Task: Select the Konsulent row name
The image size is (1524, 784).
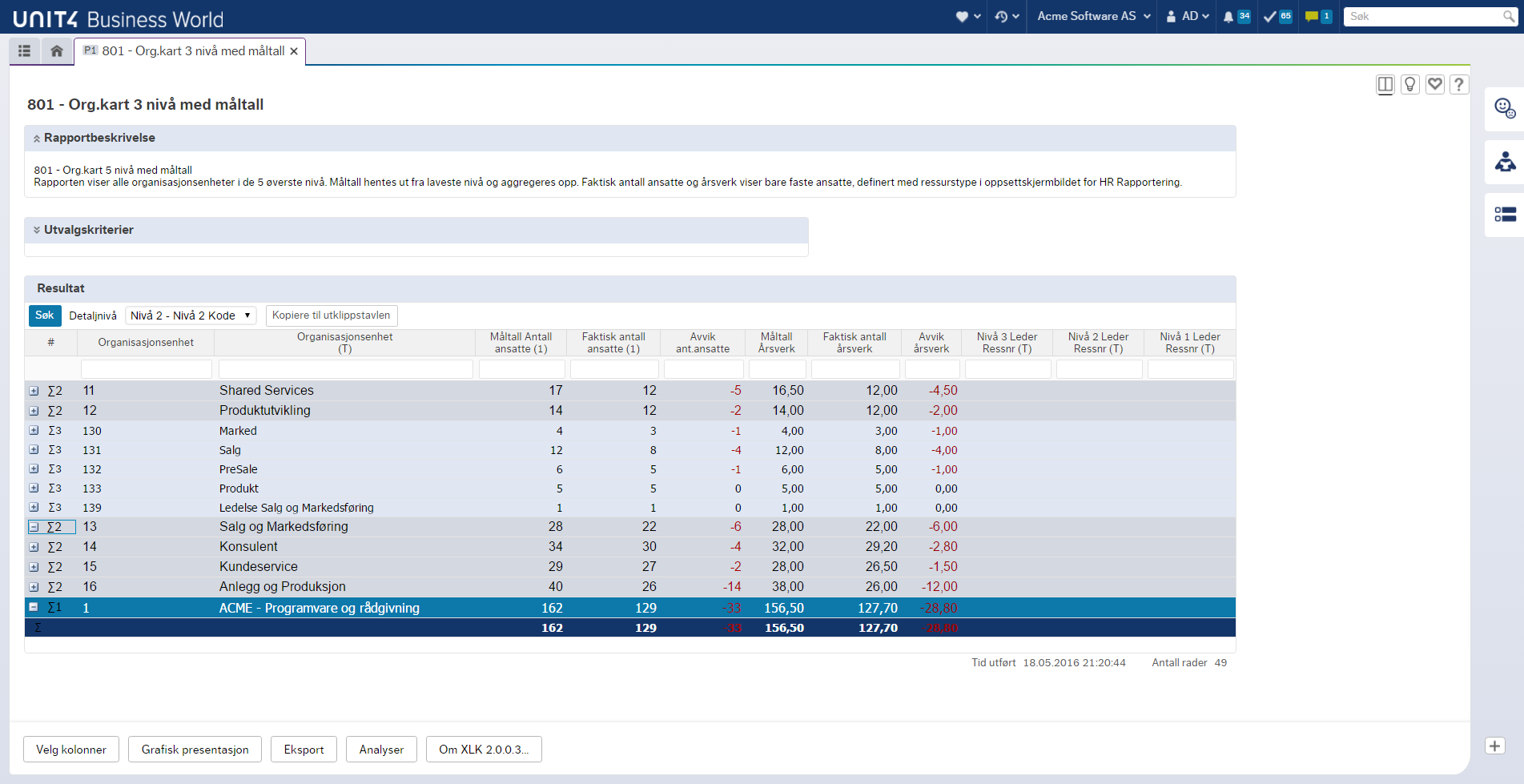Action: point(248,547)
